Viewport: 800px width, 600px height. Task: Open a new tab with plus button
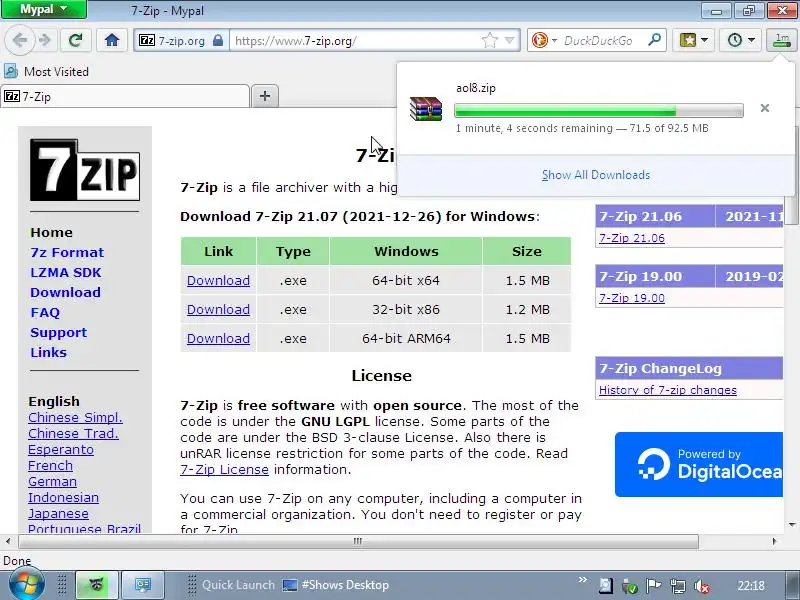(265, 96)
